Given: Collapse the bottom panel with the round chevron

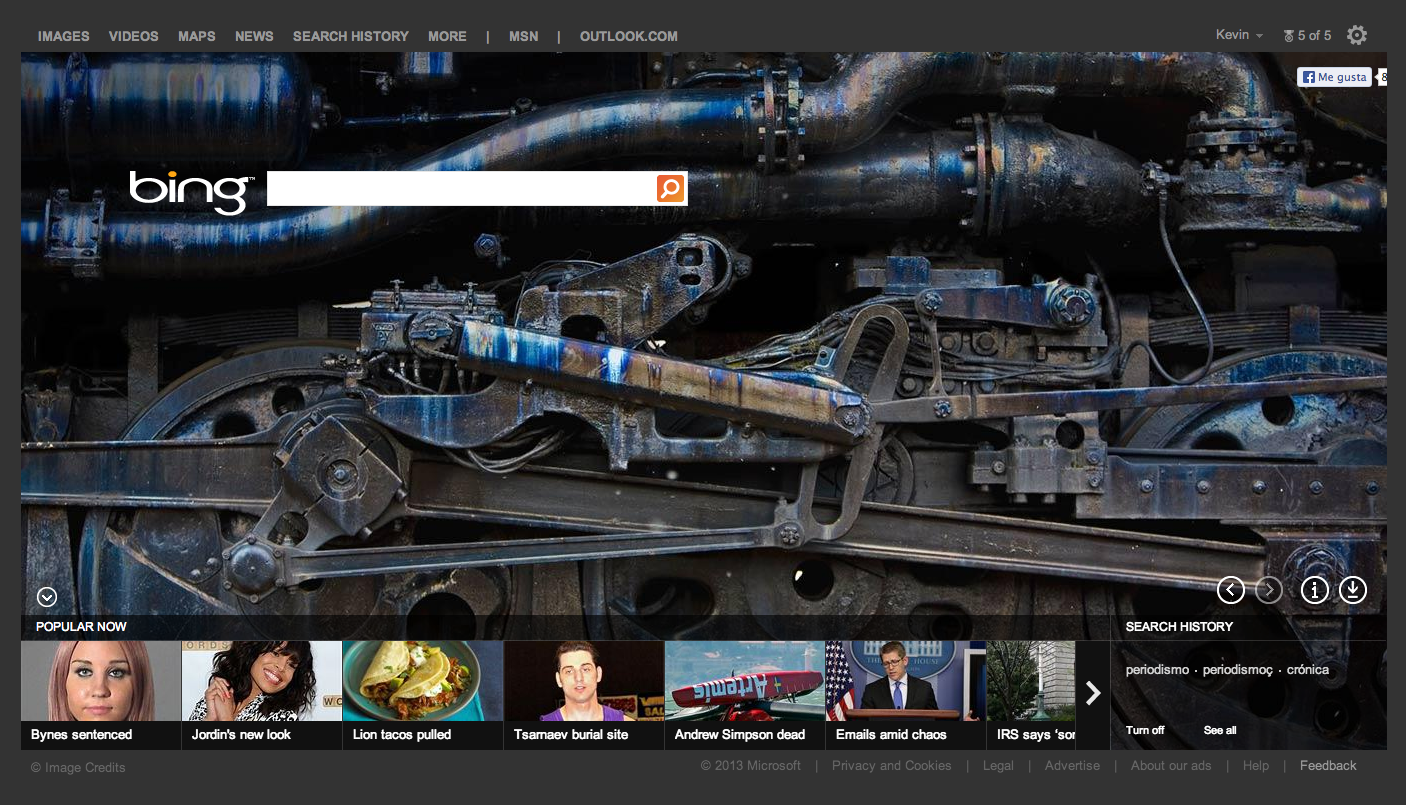Looking at the screenshot, I should coord(47,597).
